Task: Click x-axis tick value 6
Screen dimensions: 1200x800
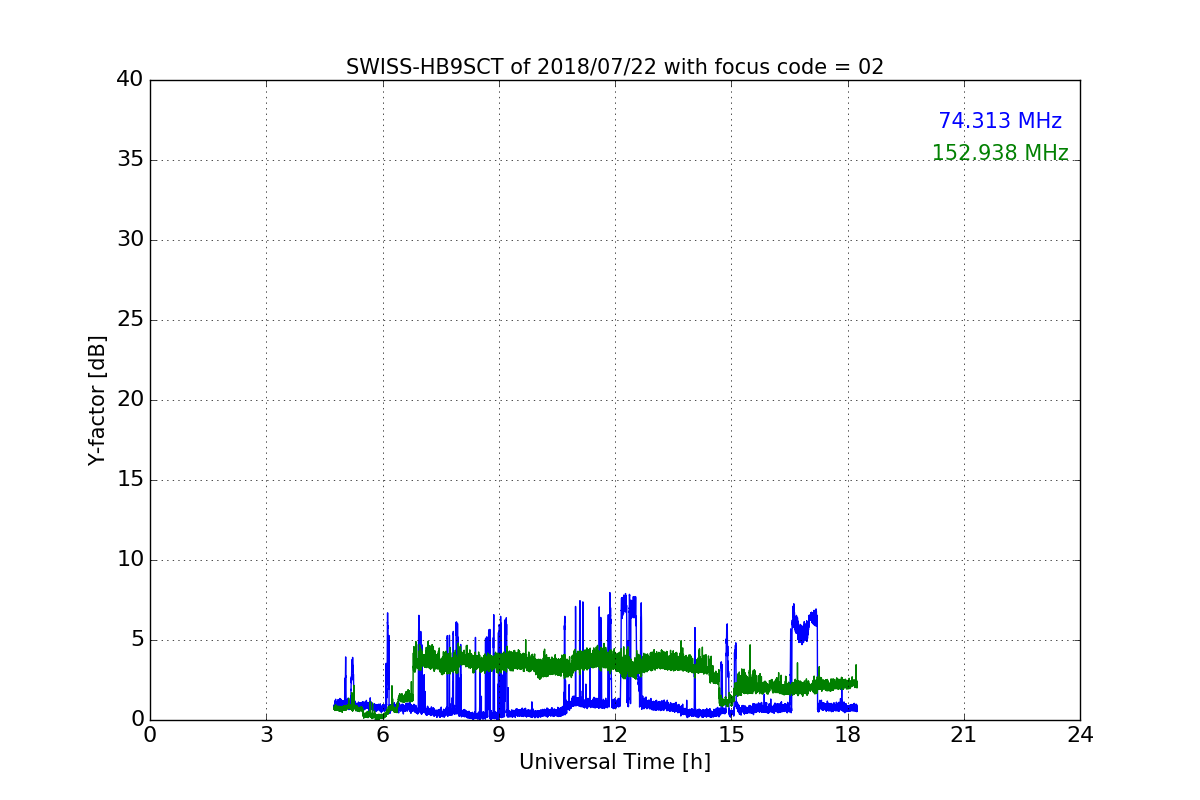Action: (382, 735)
